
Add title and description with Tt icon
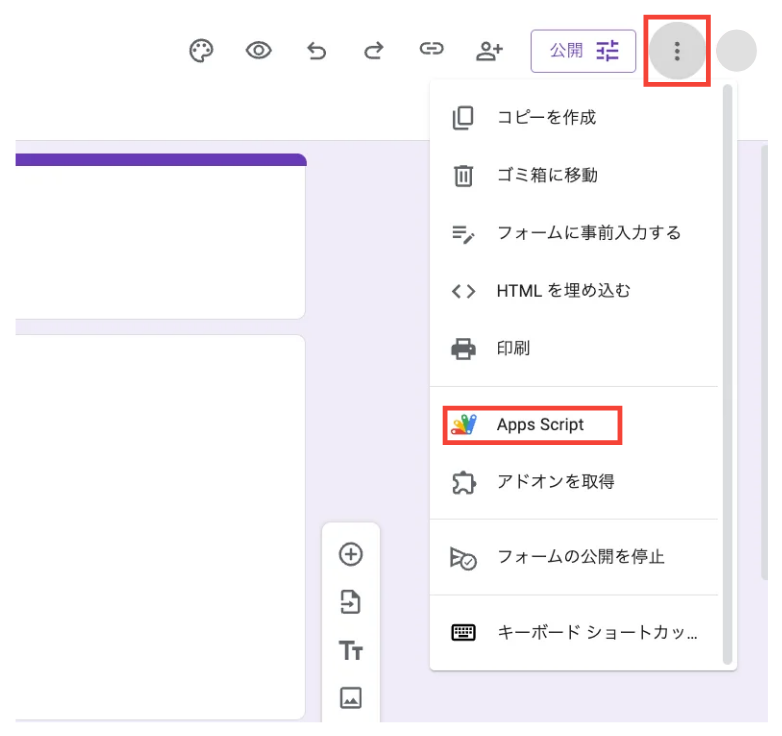coord(351,650)
